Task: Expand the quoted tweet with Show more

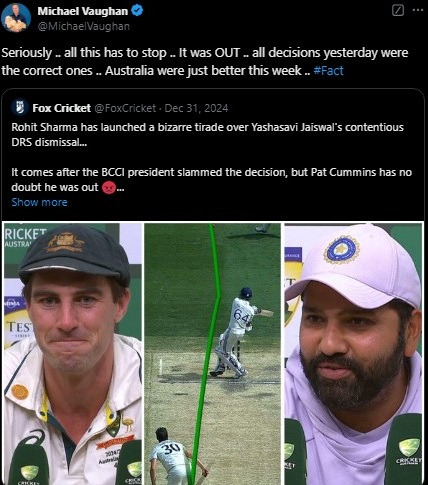Action: (x=39, y=202)
